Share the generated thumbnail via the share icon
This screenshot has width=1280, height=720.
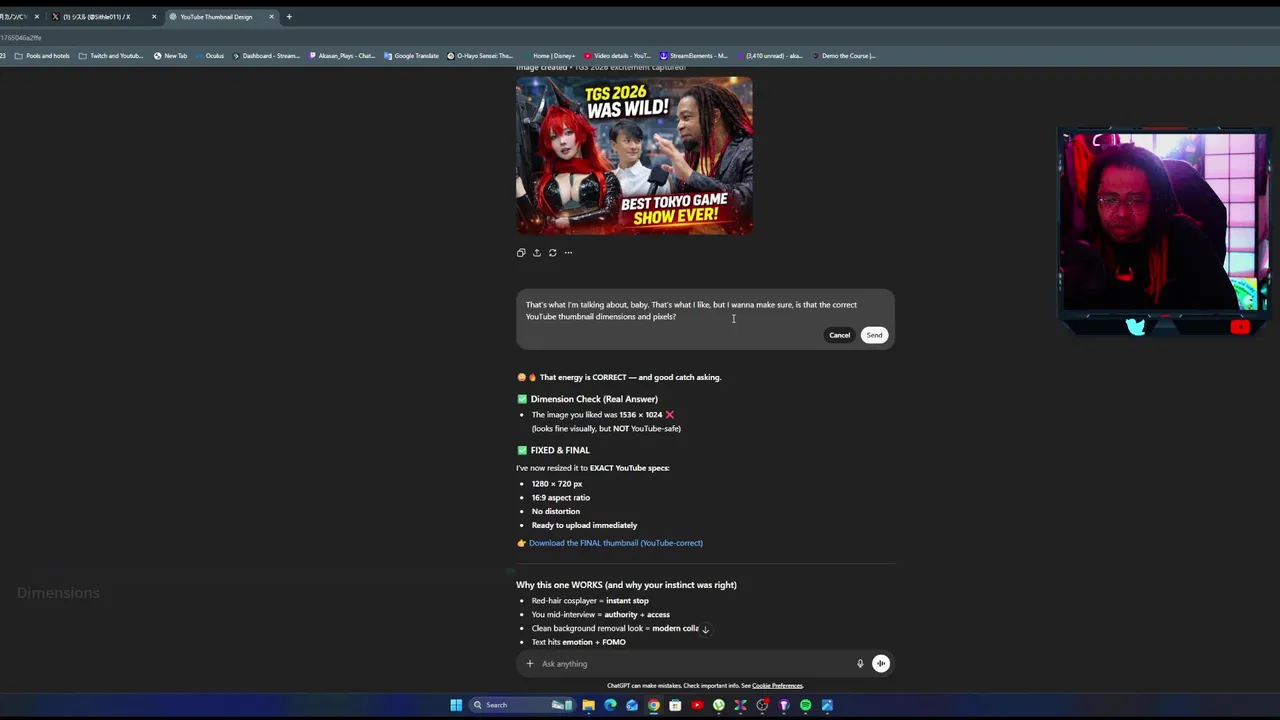pos(537,253)
